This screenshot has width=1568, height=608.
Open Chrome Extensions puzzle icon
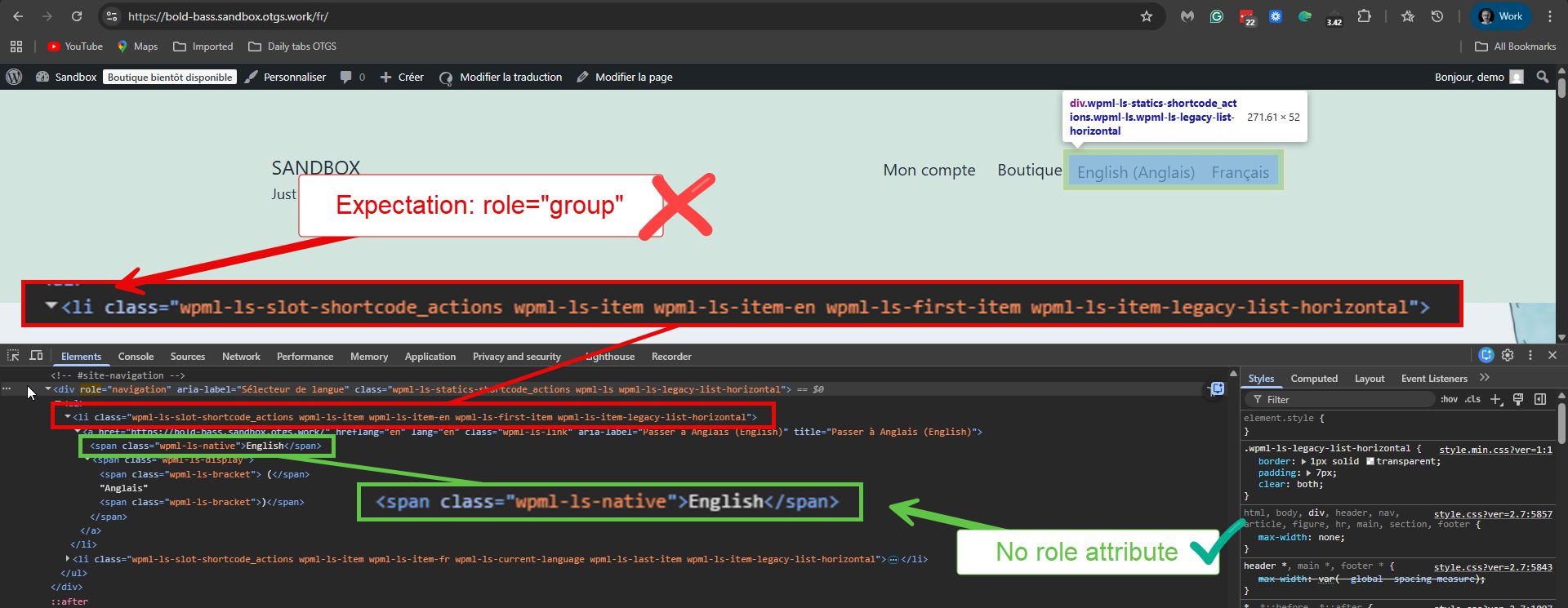[1364, 16]
